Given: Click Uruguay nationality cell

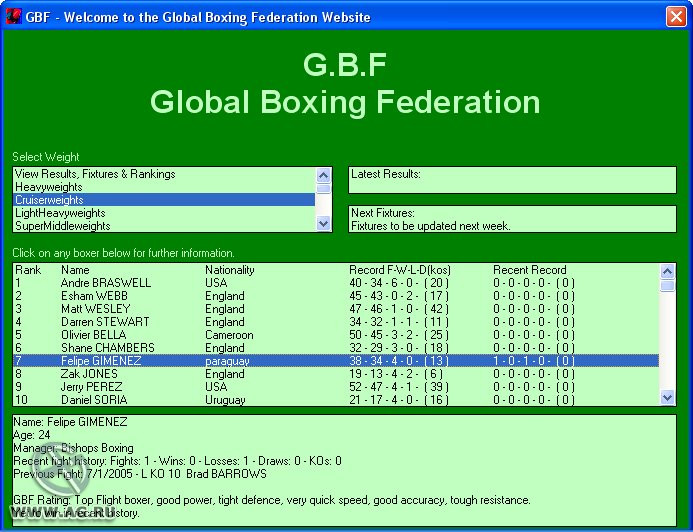Looking at the screenshot, I should click(225, 400).
